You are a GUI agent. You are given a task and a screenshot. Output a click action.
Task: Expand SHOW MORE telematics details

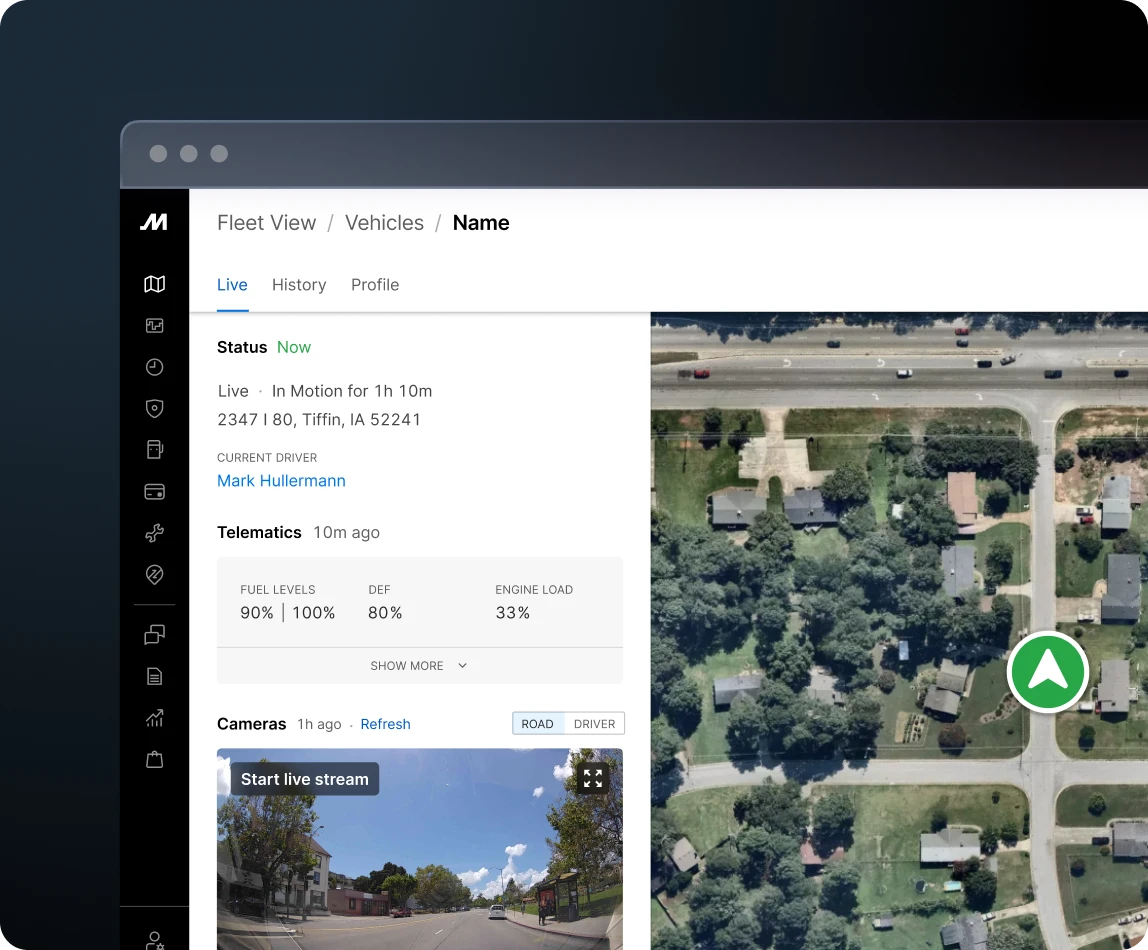(x=419, y=665)
